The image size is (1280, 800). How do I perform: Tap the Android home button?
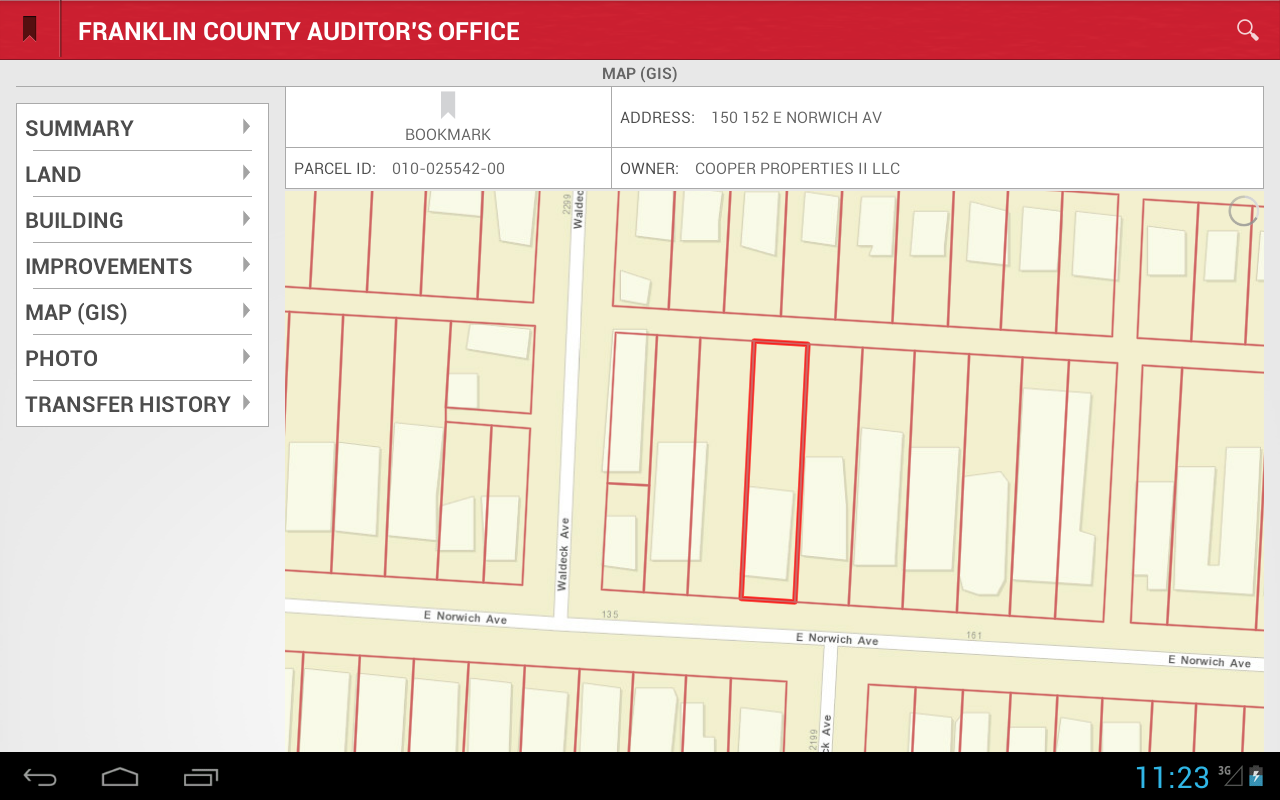120,777
